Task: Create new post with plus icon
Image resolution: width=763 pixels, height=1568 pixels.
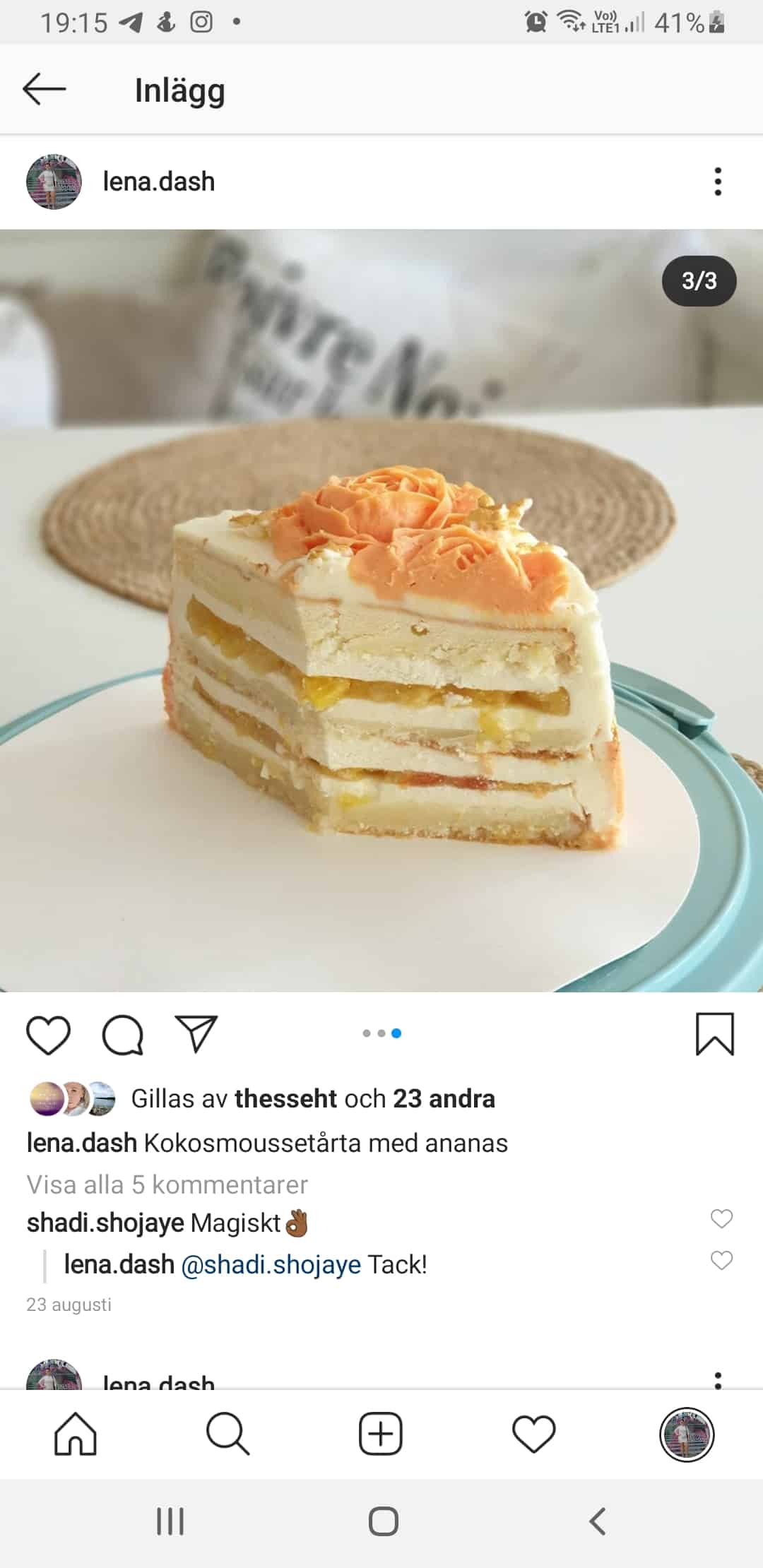Action: coord(381,1434)
